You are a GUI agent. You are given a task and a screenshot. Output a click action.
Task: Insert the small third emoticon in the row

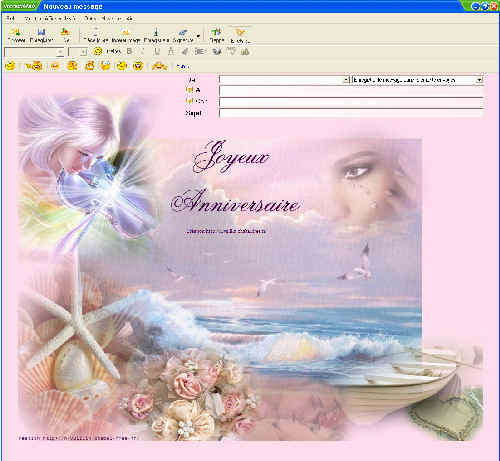[55, 66]
